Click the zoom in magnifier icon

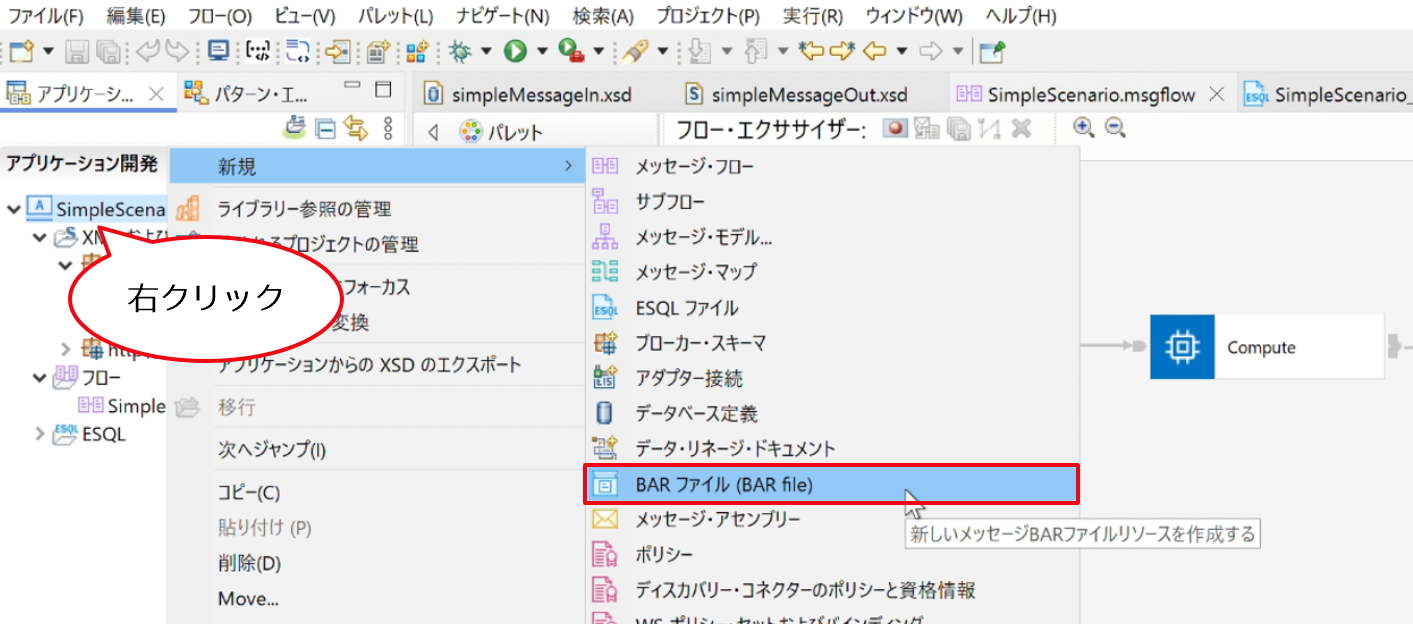point(1084,127)
